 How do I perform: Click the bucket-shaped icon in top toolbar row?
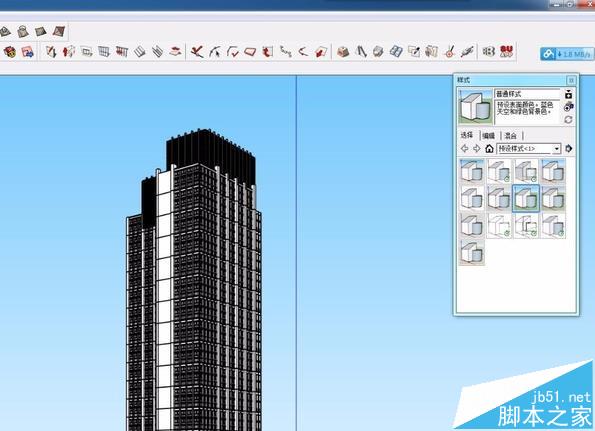[x=23, y=31]
